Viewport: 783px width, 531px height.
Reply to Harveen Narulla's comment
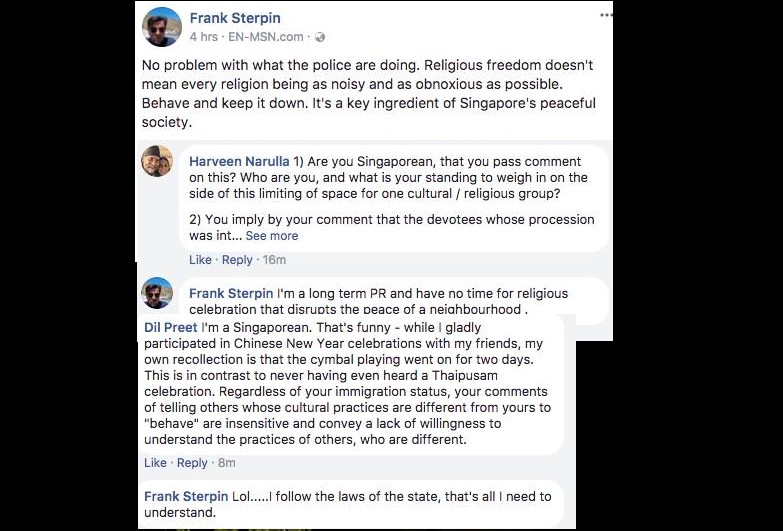click(237, 260)
